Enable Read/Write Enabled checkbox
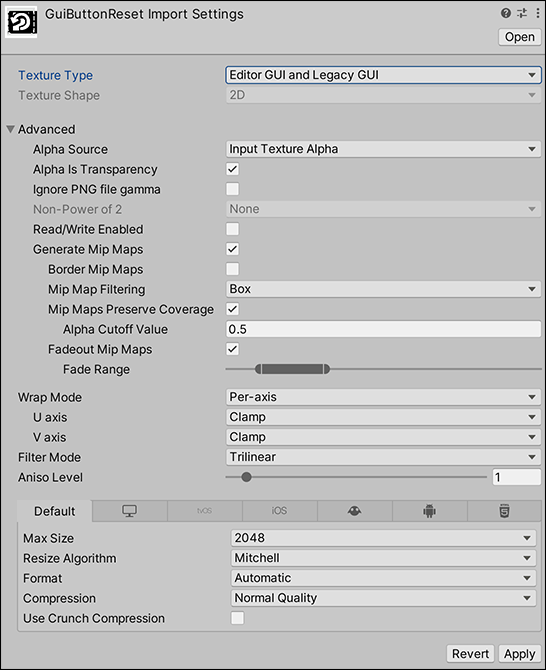Image resolution: width=546 pixels, height=670 pixels. (233, 229)
